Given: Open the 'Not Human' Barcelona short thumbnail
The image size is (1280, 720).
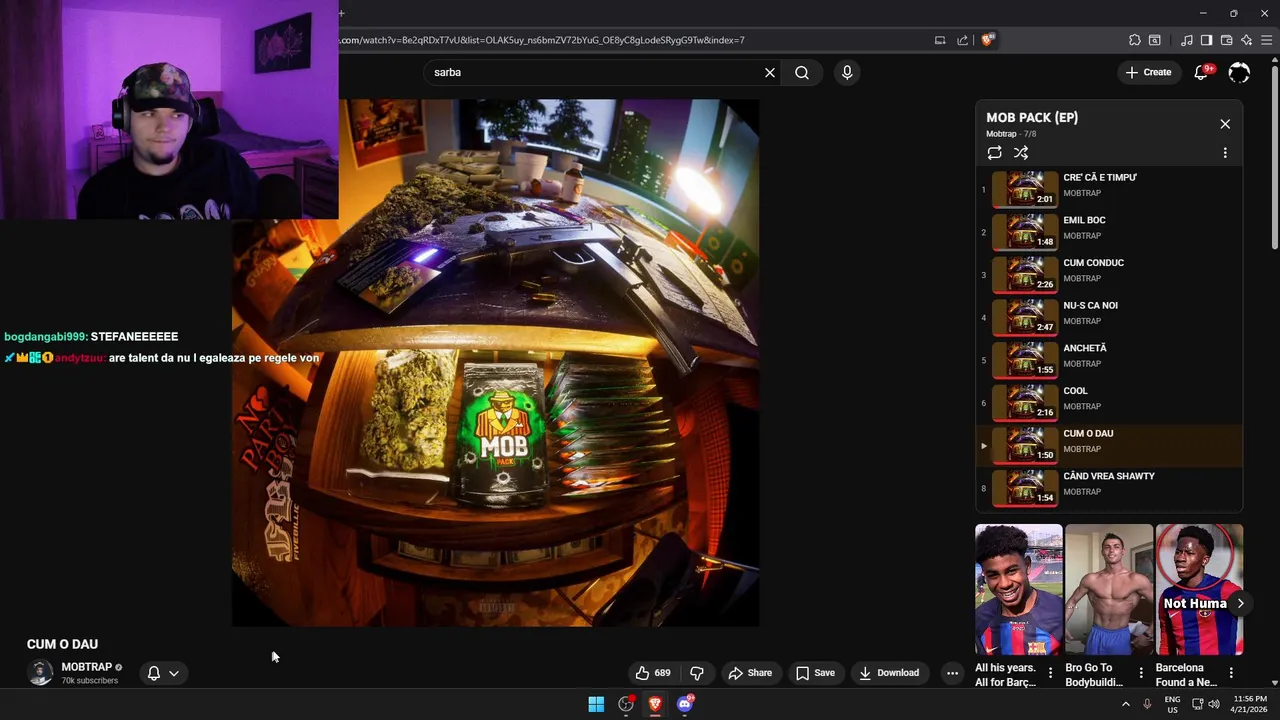Looking at the screenshot, I should (x=1199, y=590).
